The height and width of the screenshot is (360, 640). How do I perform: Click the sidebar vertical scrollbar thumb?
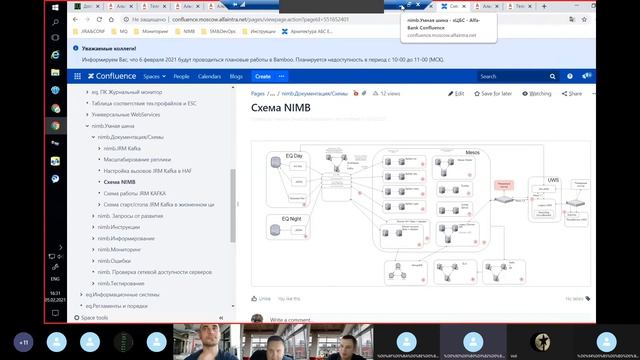(233, 206)
